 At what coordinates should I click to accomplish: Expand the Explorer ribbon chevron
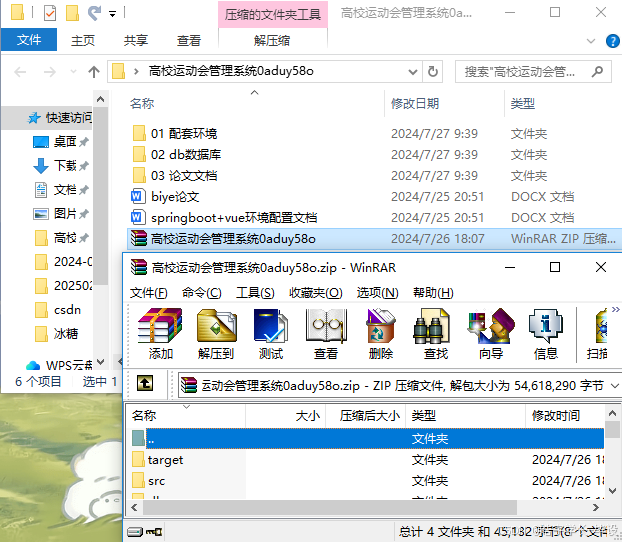tap(591, 41)
